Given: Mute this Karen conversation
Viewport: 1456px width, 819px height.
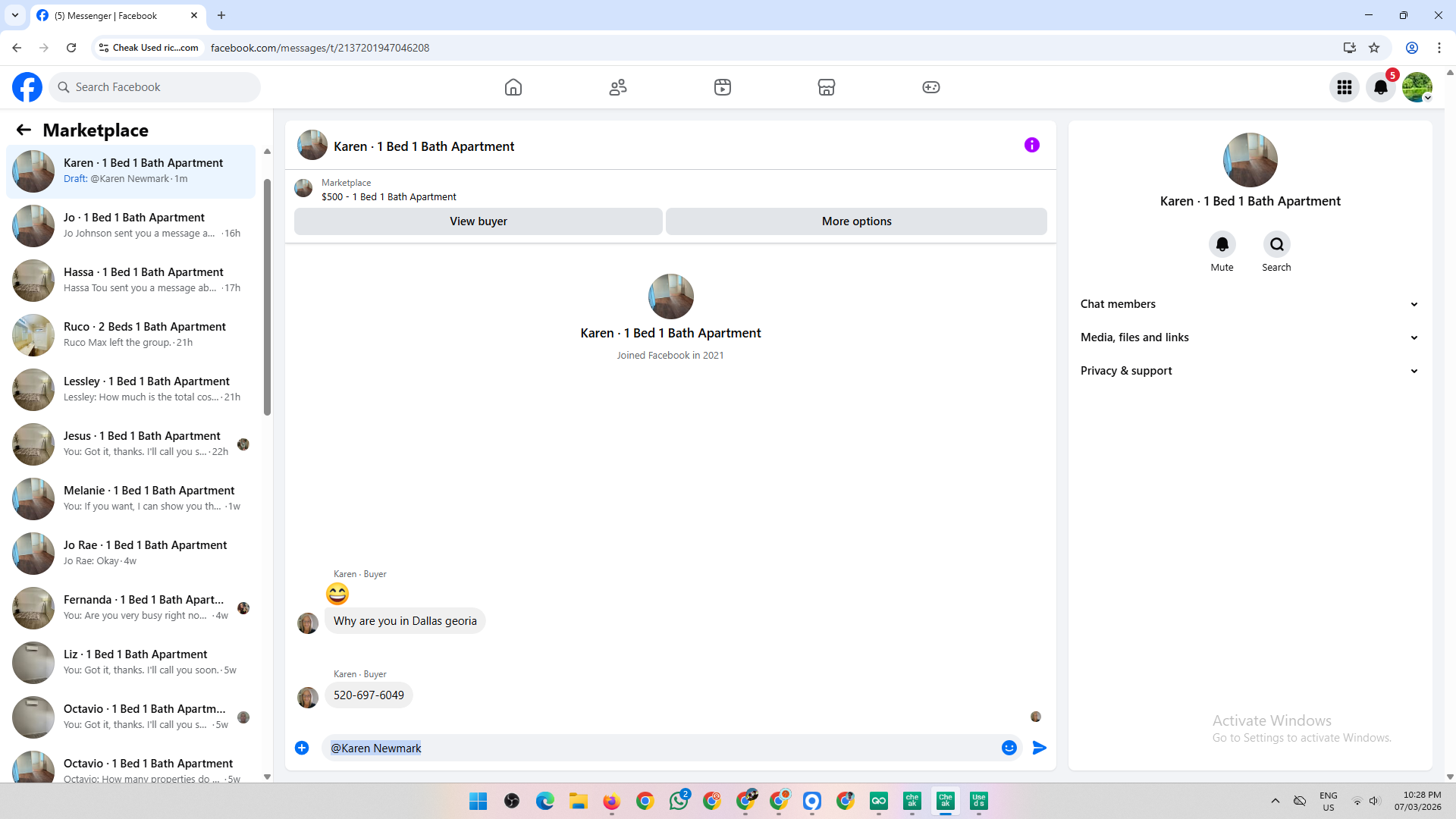Looking at the screenshot, I should 1222,244.
